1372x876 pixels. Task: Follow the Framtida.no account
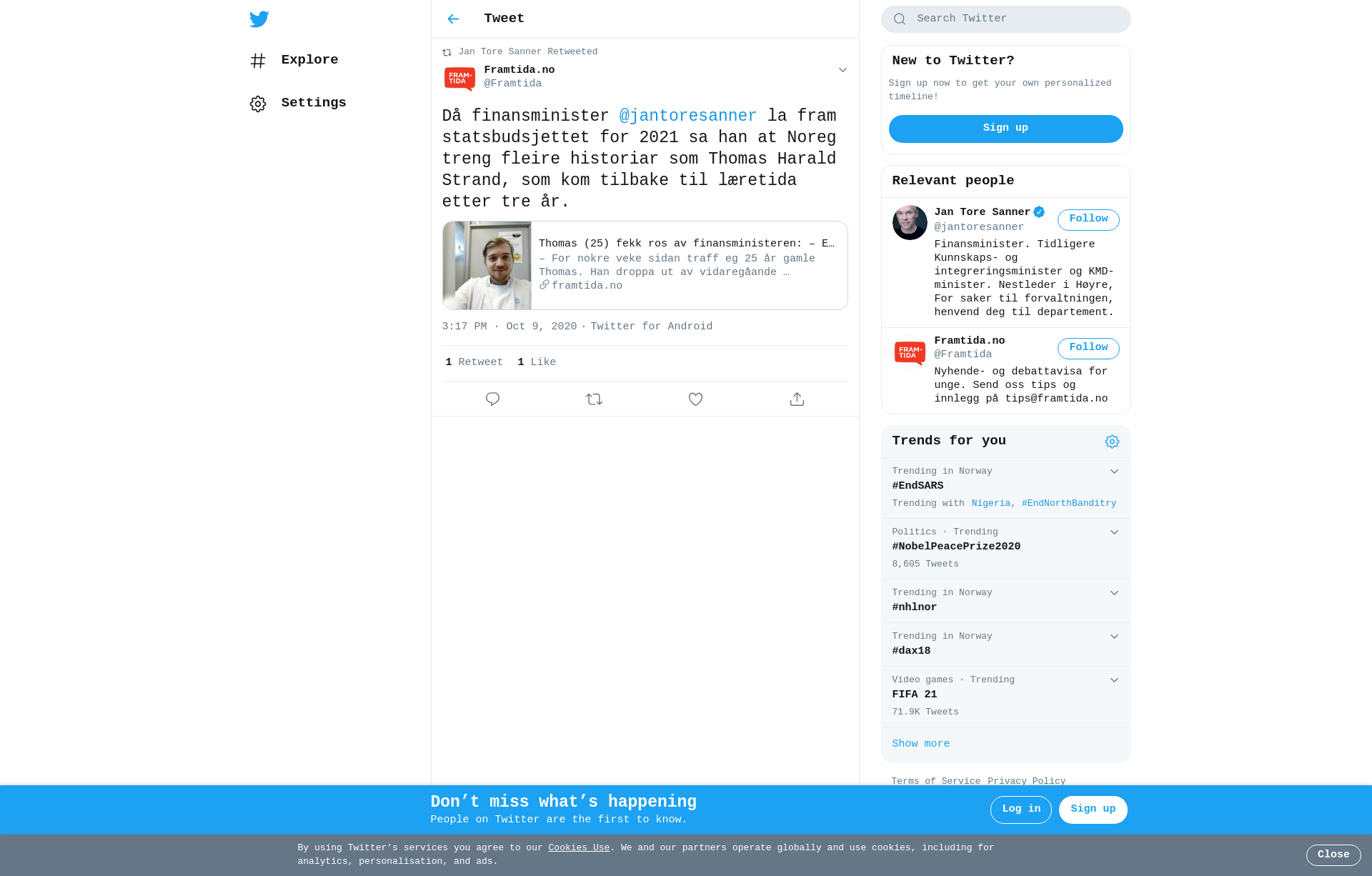tap(1088, 348)
